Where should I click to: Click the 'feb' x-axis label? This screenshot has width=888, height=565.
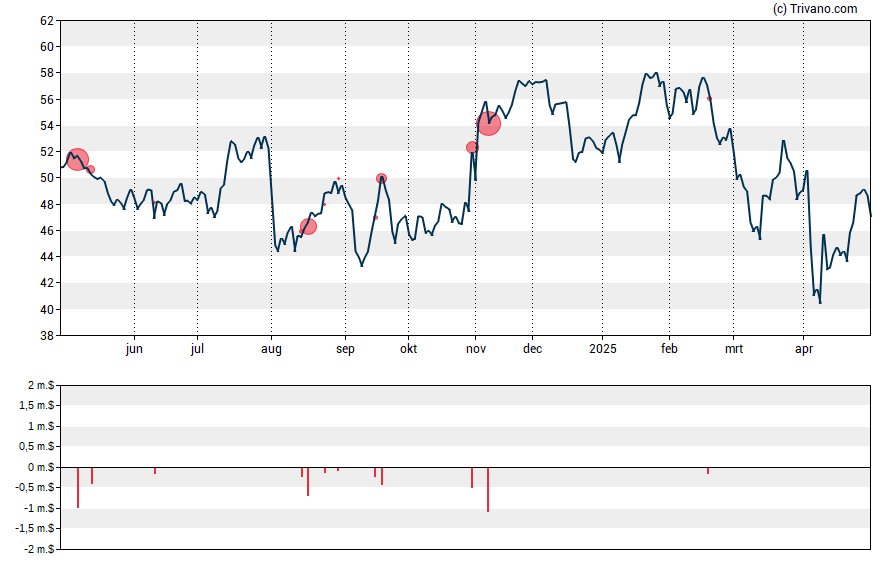[x=669, y=349]
